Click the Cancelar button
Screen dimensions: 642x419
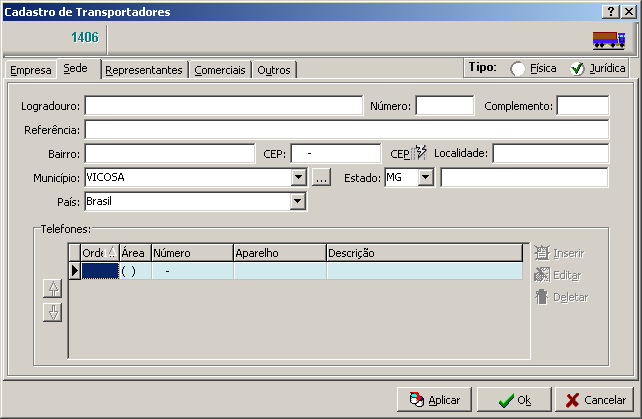[x=595, y=400]
